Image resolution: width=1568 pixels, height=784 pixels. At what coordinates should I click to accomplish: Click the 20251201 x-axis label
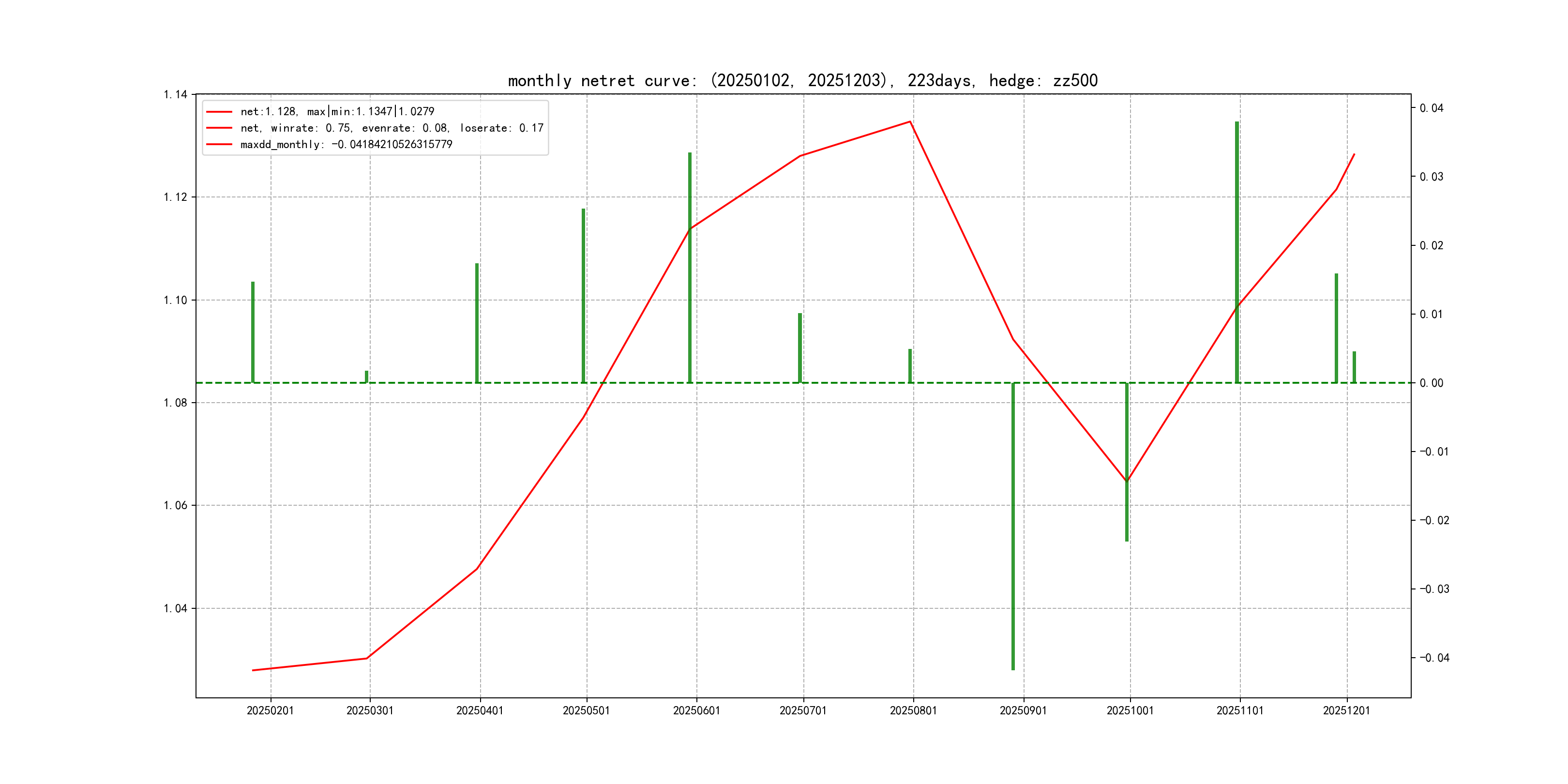(x=1346, y=710)
